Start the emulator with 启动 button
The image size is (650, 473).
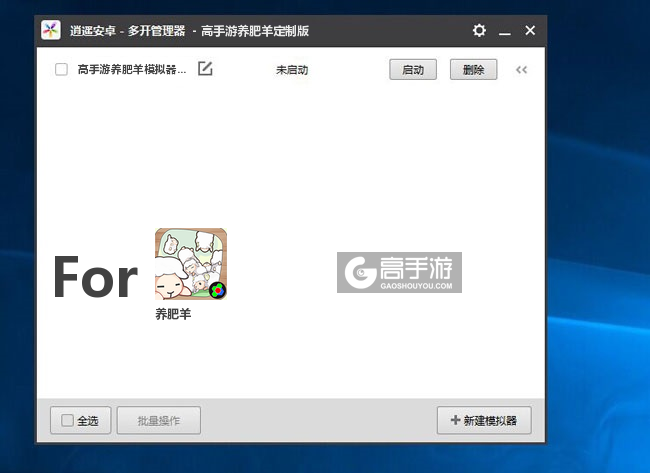point(413,69)
